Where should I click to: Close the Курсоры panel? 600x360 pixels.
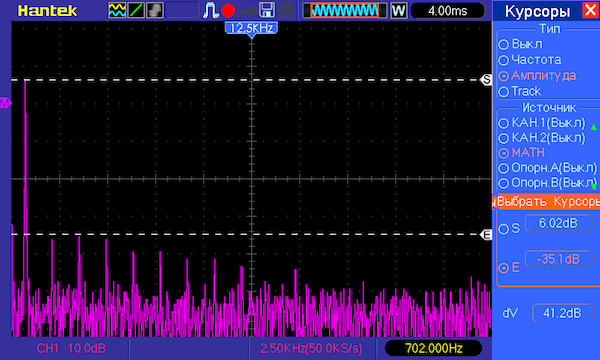590,10
